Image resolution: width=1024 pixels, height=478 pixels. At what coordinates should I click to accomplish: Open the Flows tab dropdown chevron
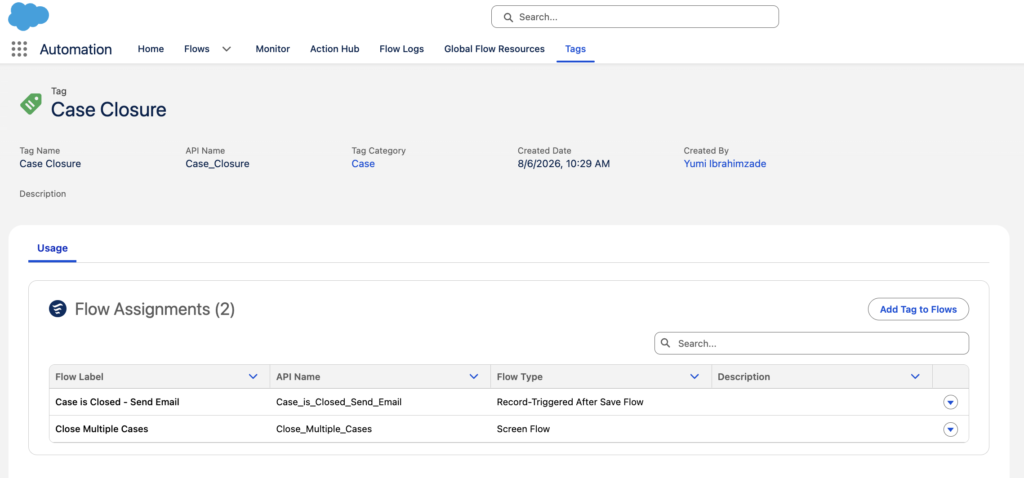[227, 49]
